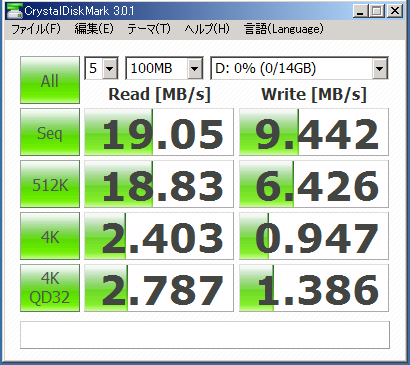Expand the test count dropdown showing 5

pyautogui.click(x=110, y=69)
